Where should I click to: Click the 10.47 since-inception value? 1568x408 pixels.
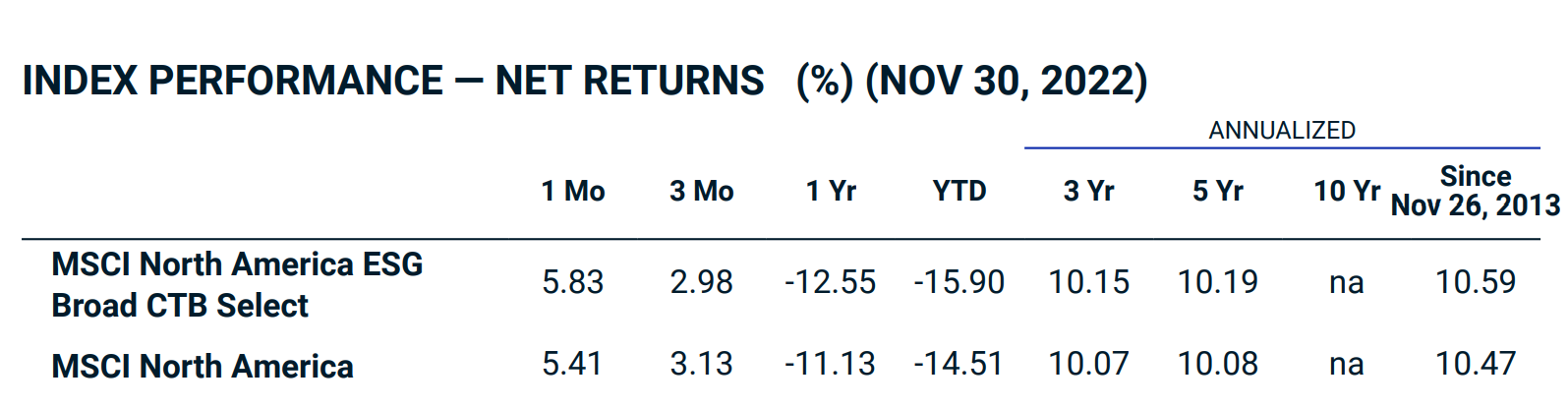click(x=1476, y=364)
